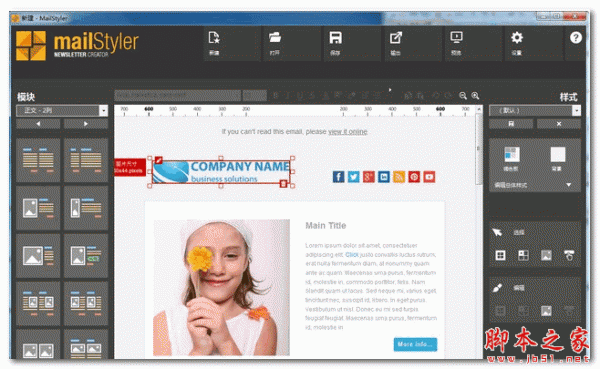Screen dimensions: 600x369
Task: Click the Main Title heading text
Action: [326, 225]
